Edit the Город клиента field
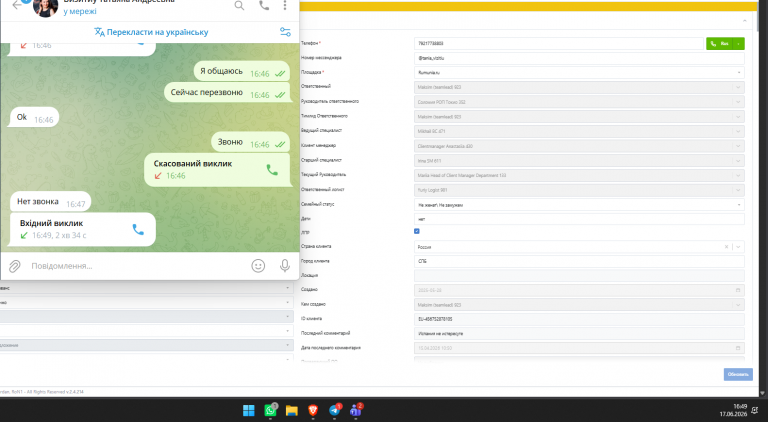 coord(579,261)
